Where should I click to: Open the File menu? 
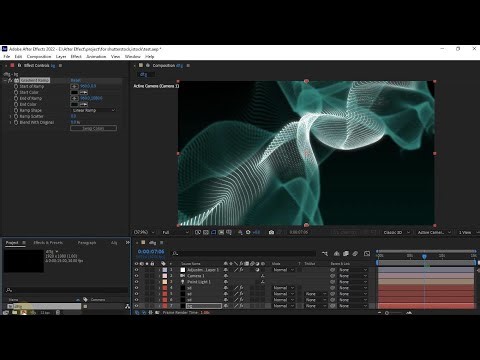pyautogui.click(x=6, y=57)
